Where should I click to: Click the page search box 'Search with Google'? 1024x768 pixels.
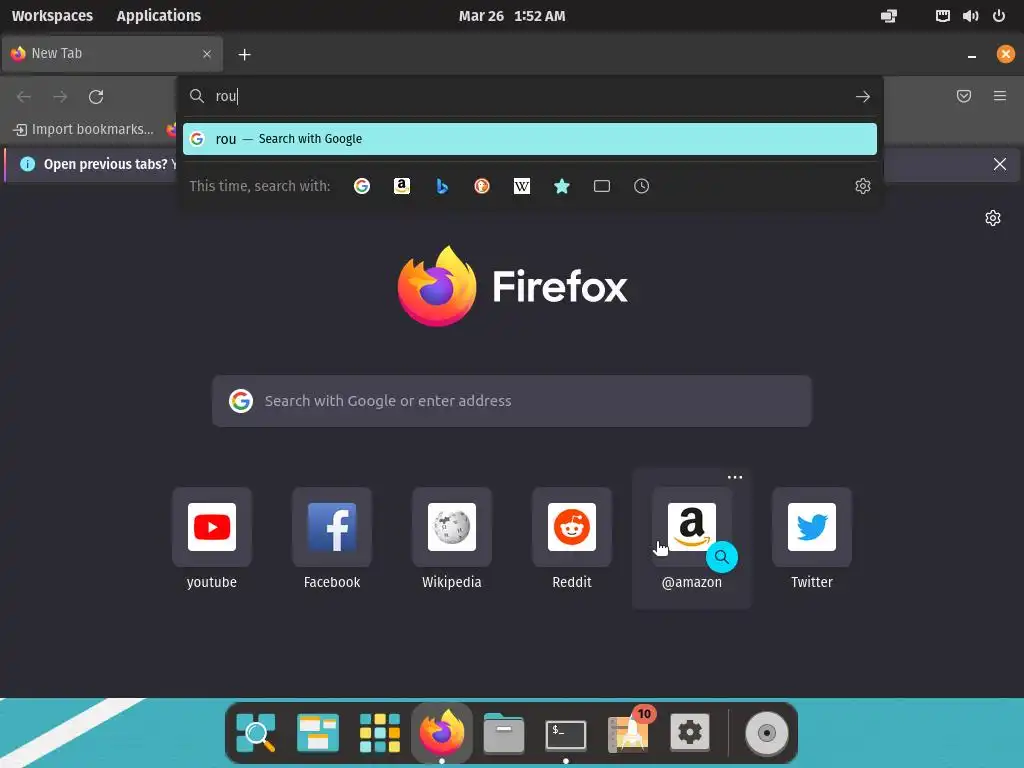pyautogui.click(x=512, y=401)
